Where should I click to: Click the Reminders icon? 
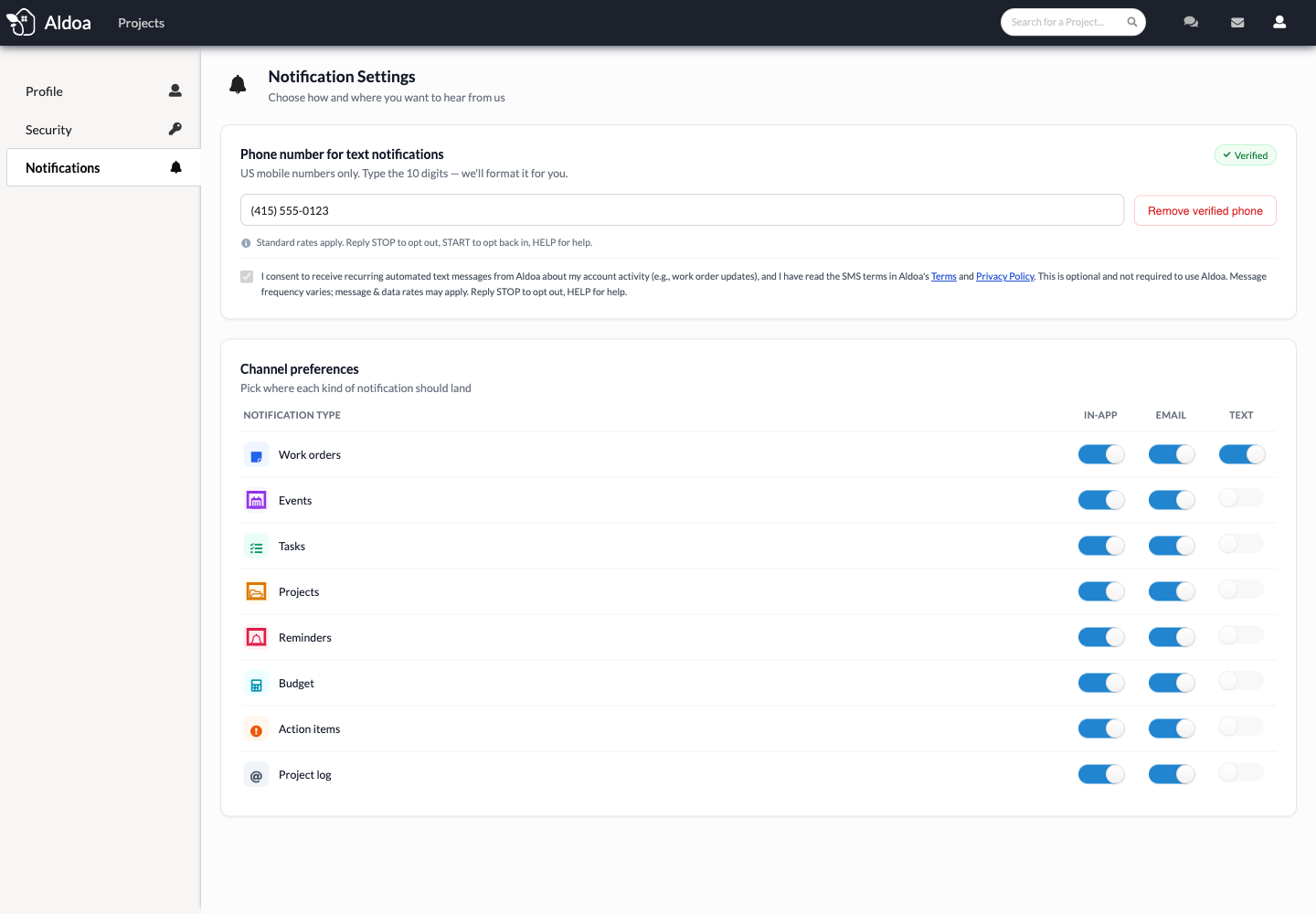257,638
